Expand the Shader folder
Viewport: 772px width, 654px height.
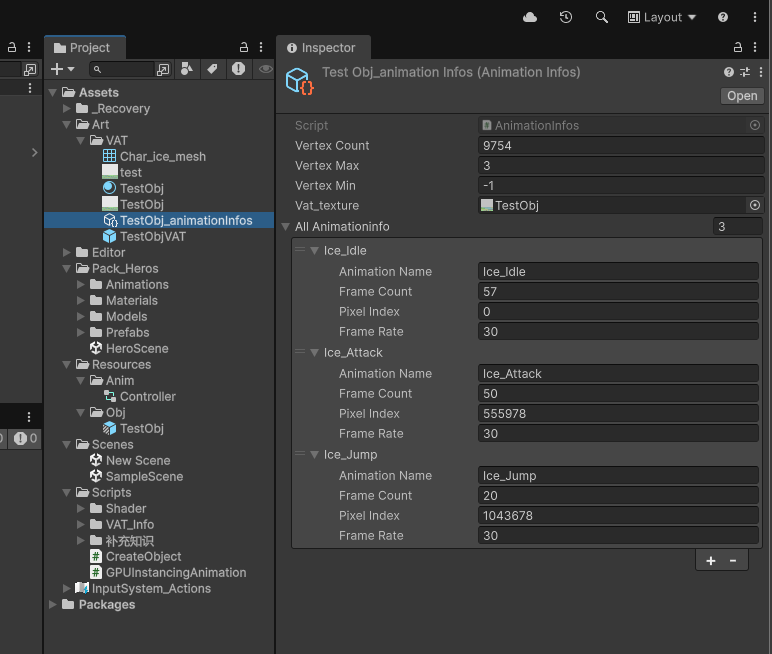[82, 509]
